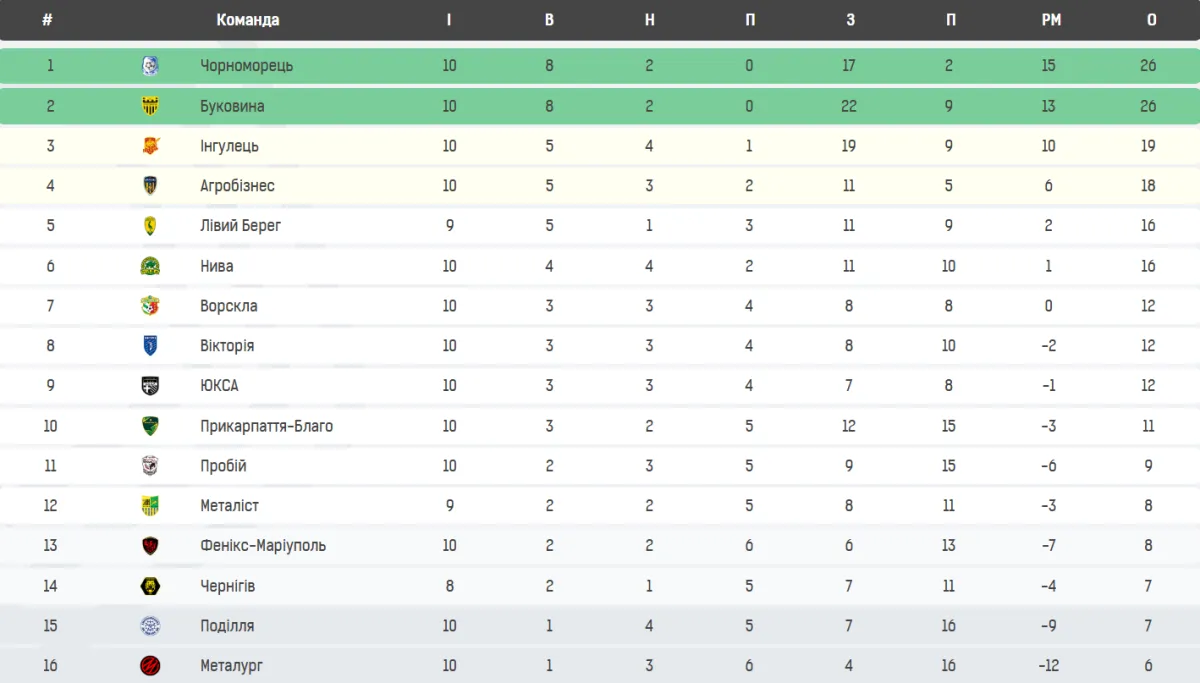Viewport: 1200px width, 683px height.
Task: Click the Буковина club crest icon
Action: coord(150,106)
